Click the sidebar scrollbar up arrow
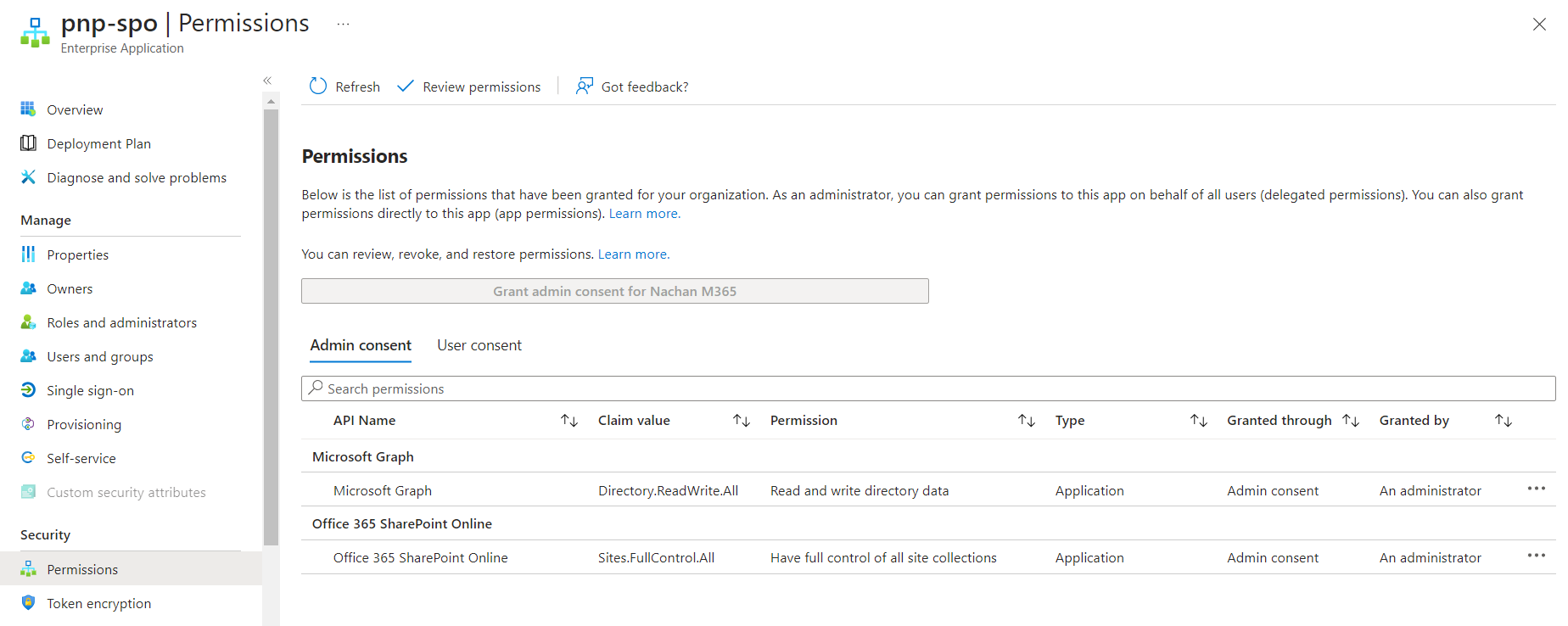Image resolution: width=1568 pixels, height=626 pixels. tap(271, 102)
